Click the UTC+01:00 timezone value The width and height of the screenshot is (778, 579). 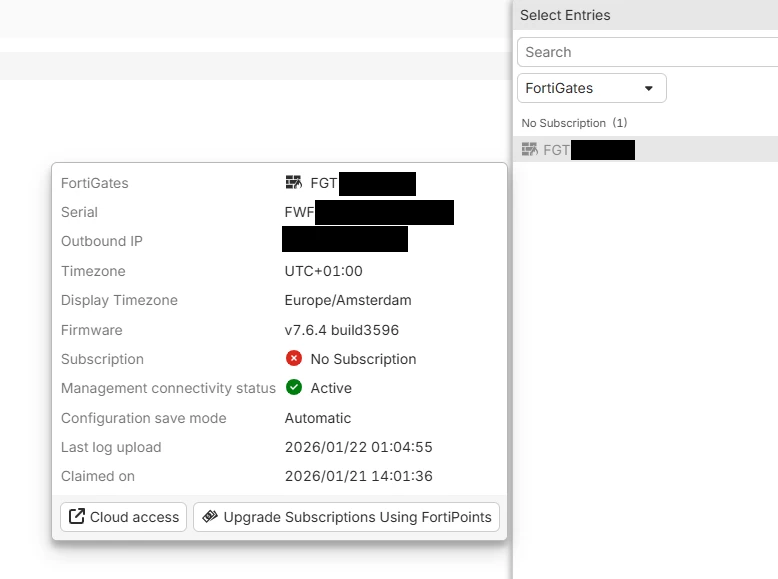(x=324, y=271)
